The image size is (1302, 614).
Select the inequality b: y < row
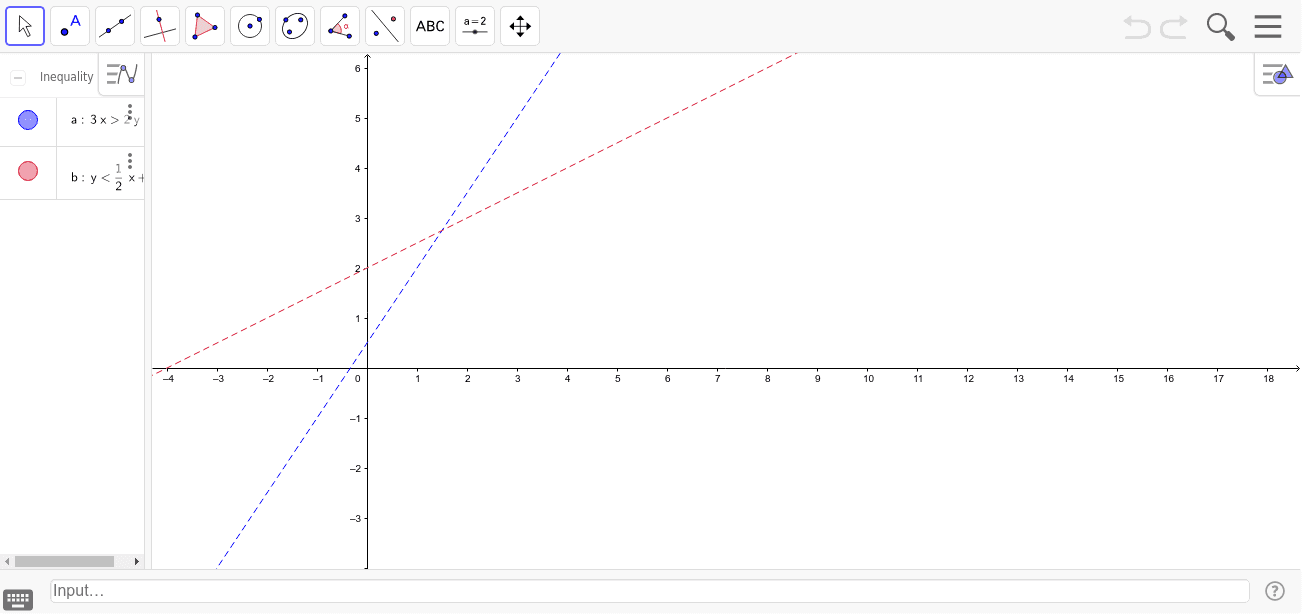click(72, 173)
